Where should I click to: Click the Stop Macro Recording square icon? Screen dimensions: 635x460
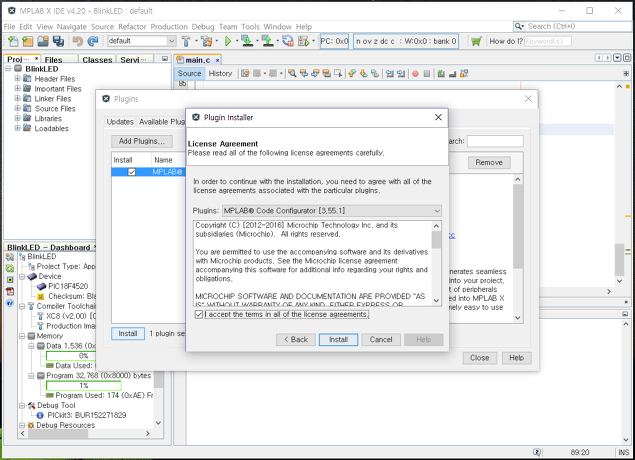[426, 74]
